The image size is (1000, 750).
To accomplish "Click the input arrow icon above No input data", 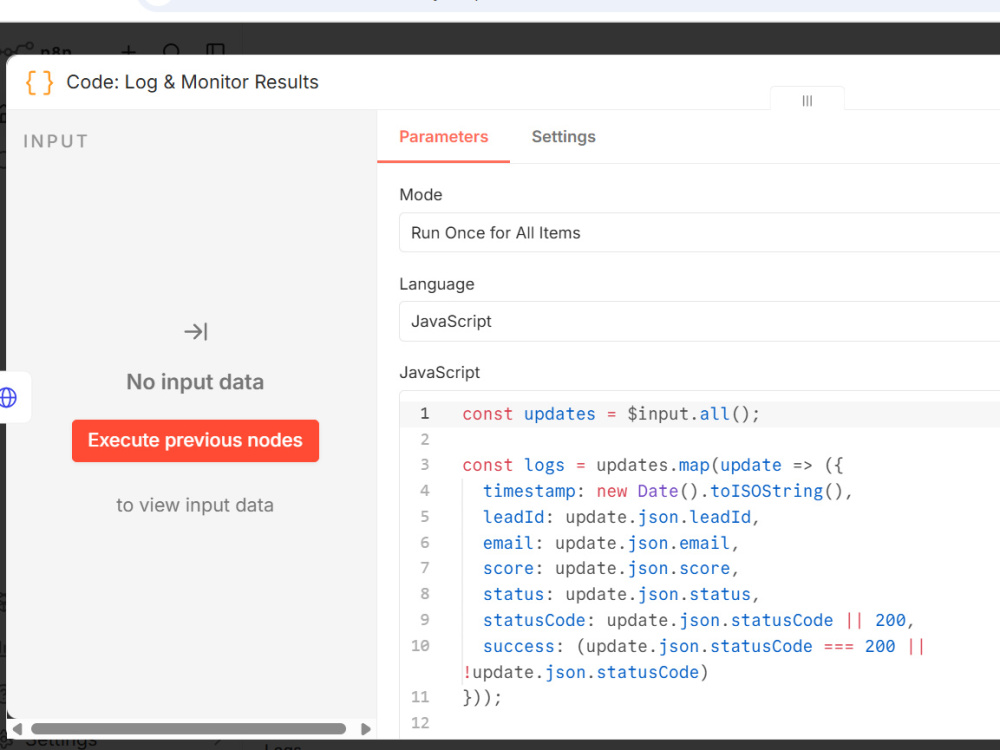I will click(x=196, y=332).
